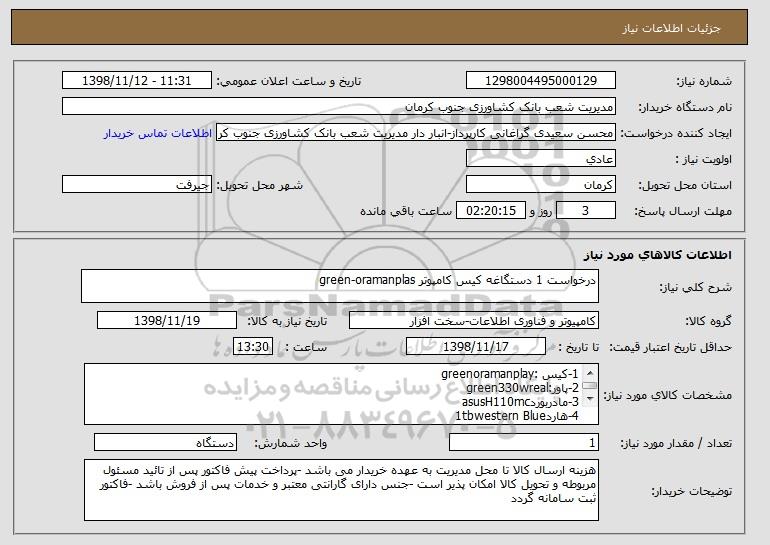Click the شماره نیاز label

(x=704, y=81)
